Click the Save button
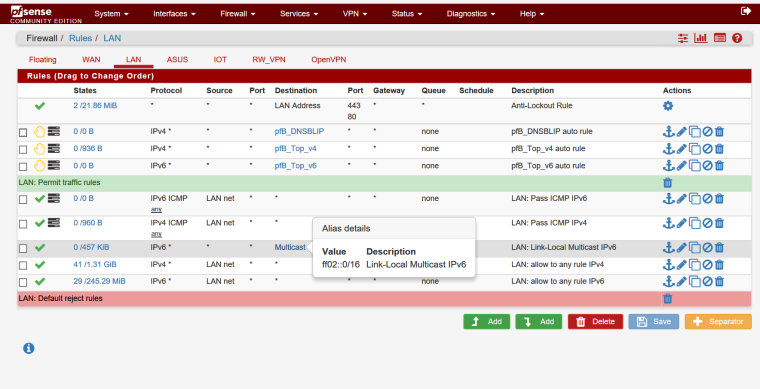Viewport: 760px width, 389px height. 654,322
